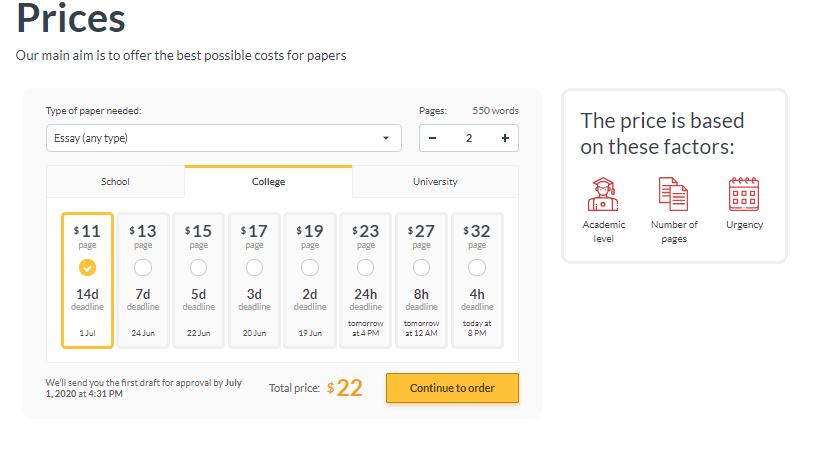The height and width of the screenshot is (458, 839).
Task: Click 'The price is based on these factors' heading
Action: [x=662, y=134]
